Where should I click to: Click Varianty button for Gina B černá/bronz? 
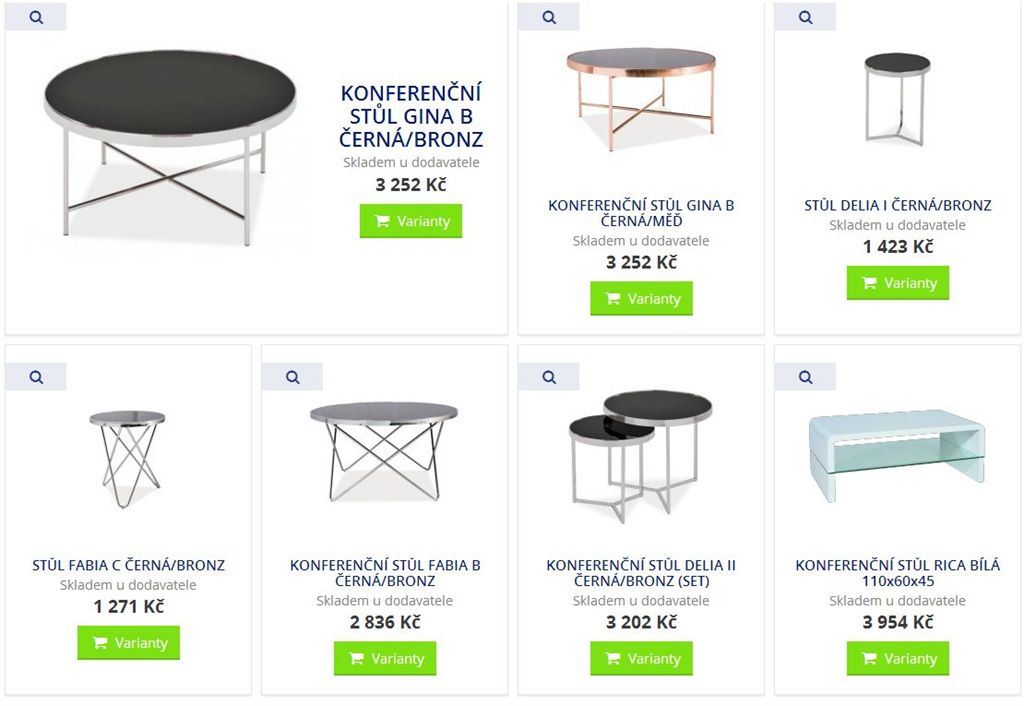[411, 221]
